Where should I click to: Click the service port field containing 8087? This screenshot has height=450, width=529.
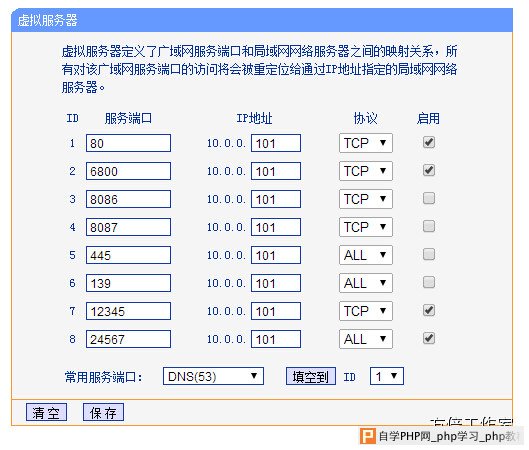(128, 227)
